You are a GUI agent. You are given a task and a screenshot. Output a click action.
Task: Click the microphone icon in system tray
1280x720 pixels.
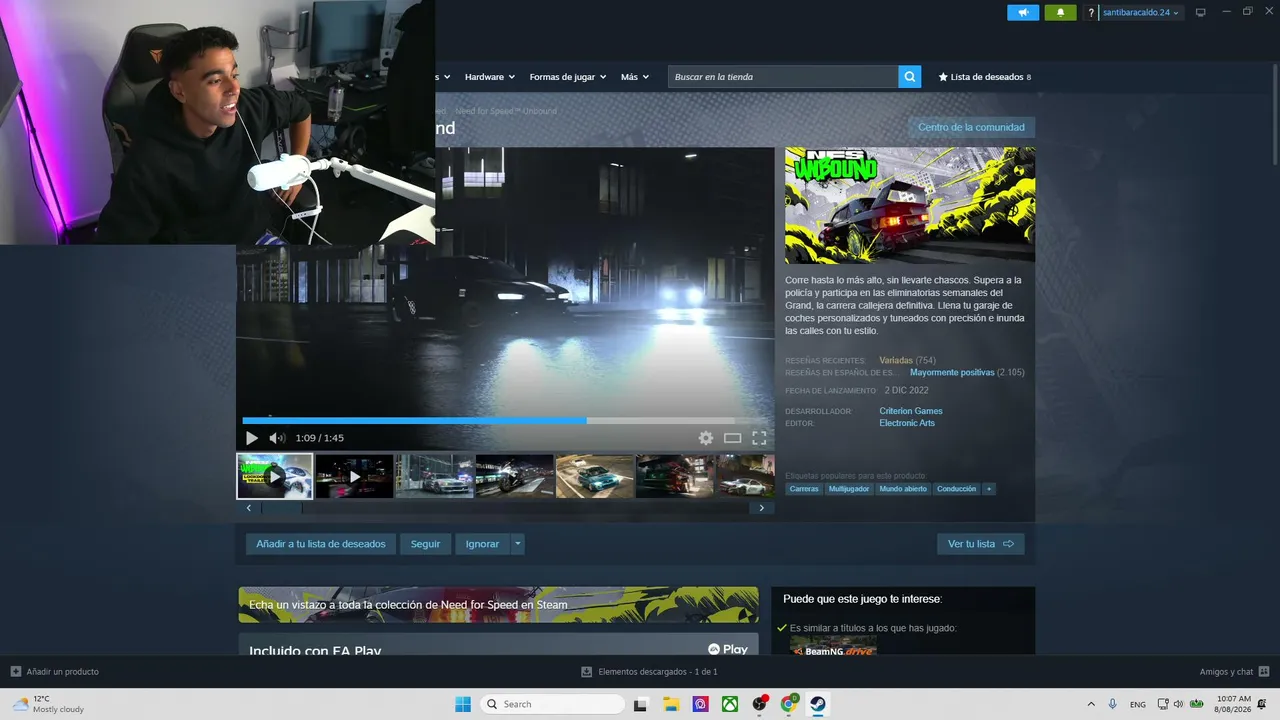1112,704
